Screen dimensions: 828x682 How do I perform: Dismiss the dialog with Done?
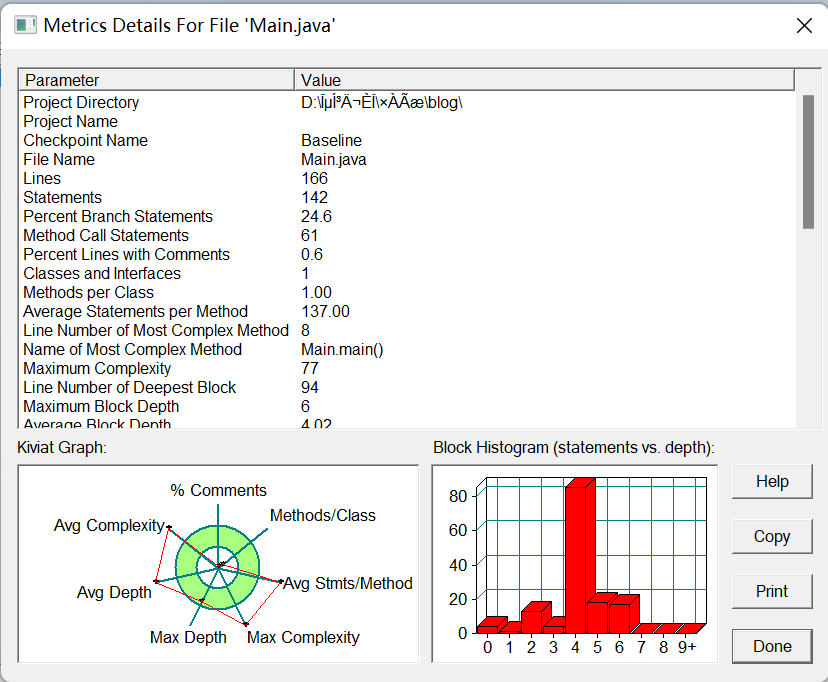click(772, 646)
